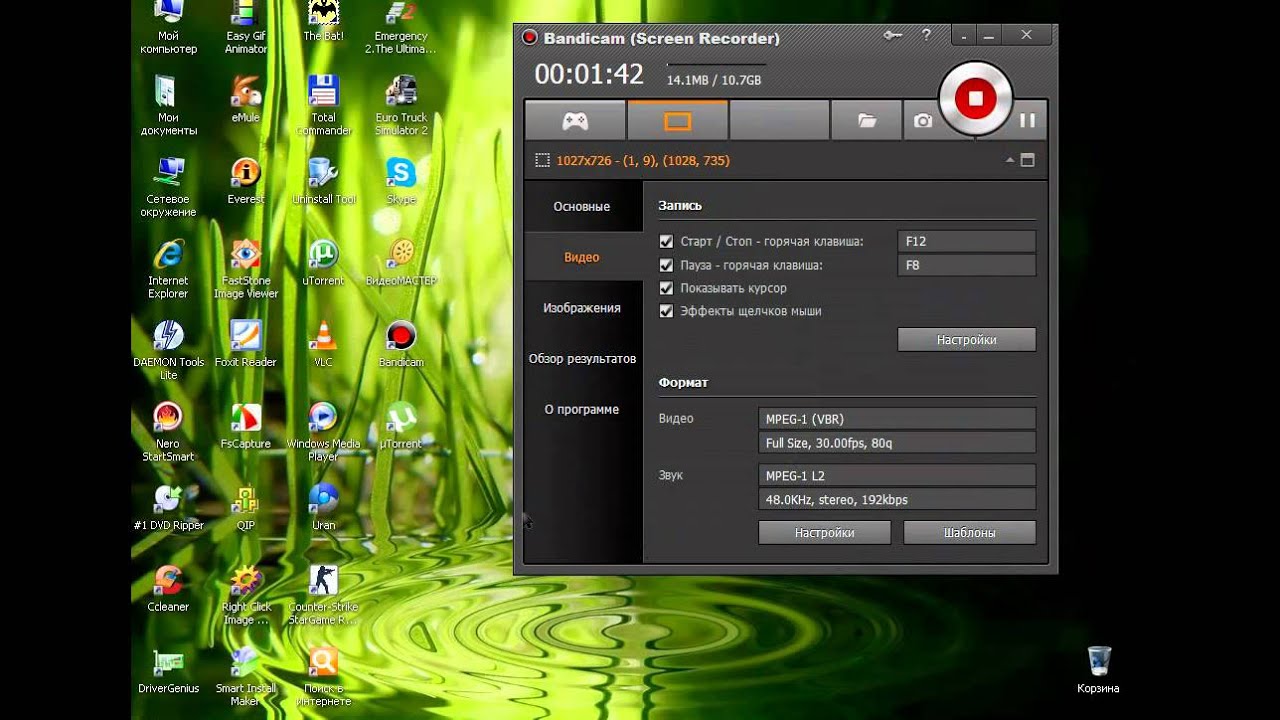Open QIP desktop icon
Viewport: 1280px width, 720px height.
tap(246, 507)
